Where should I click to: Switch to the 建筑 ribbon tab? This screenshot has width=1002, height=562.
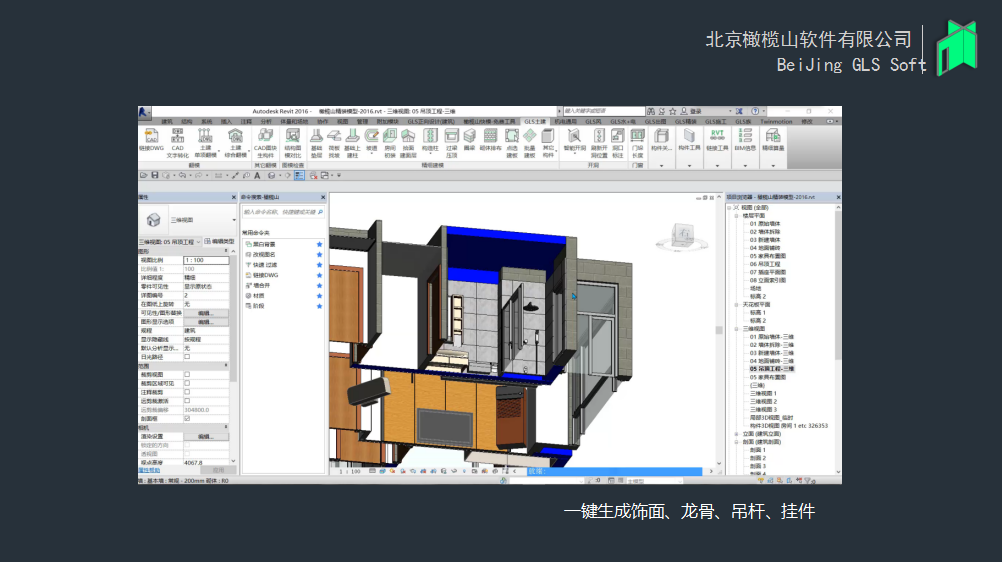pos(167,121)
